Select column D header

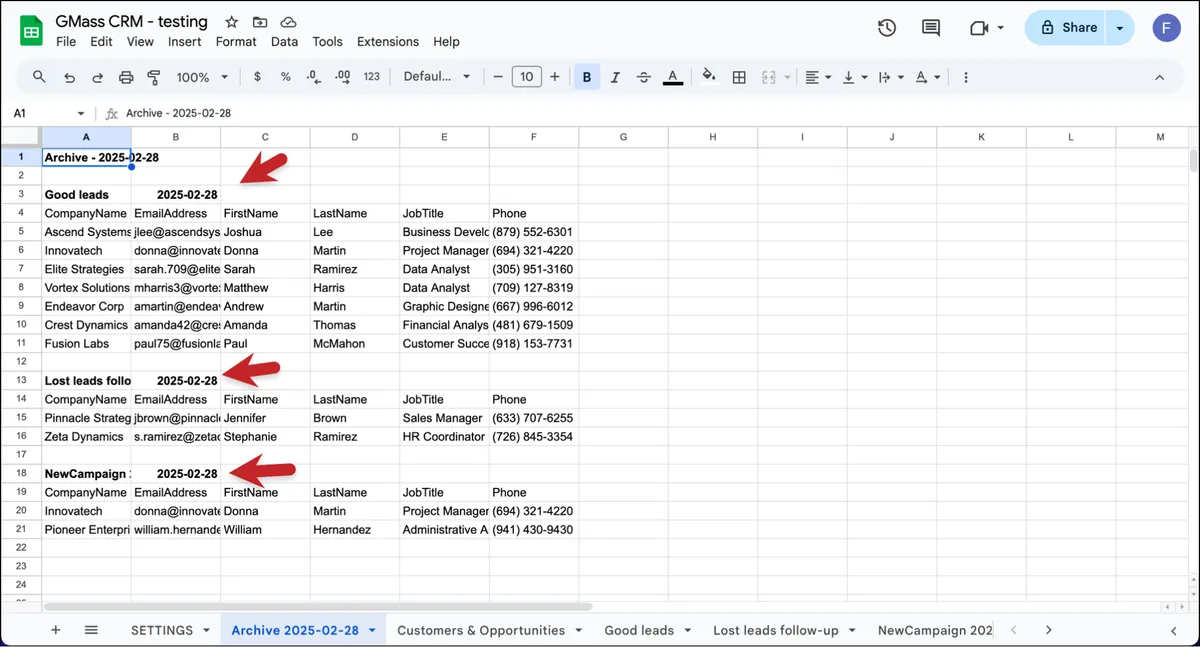[355, 137]
